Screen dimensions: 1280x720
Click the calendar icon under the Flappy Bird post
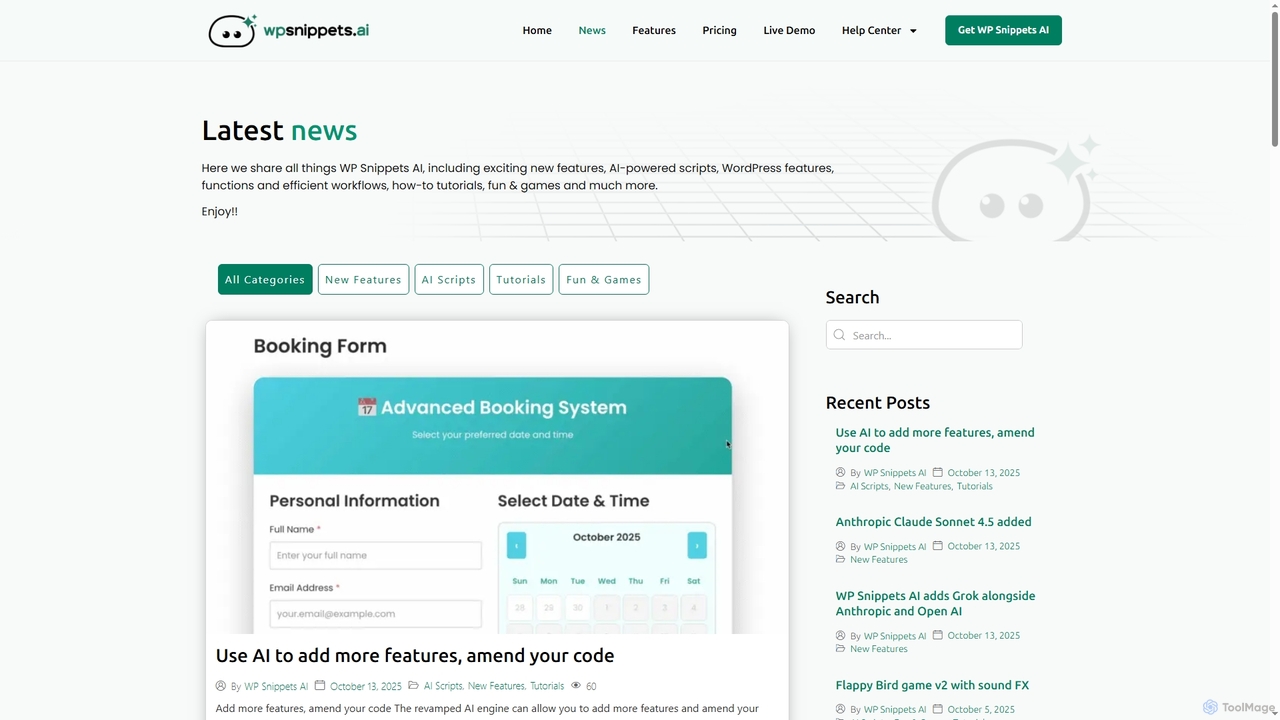point(938,709)
